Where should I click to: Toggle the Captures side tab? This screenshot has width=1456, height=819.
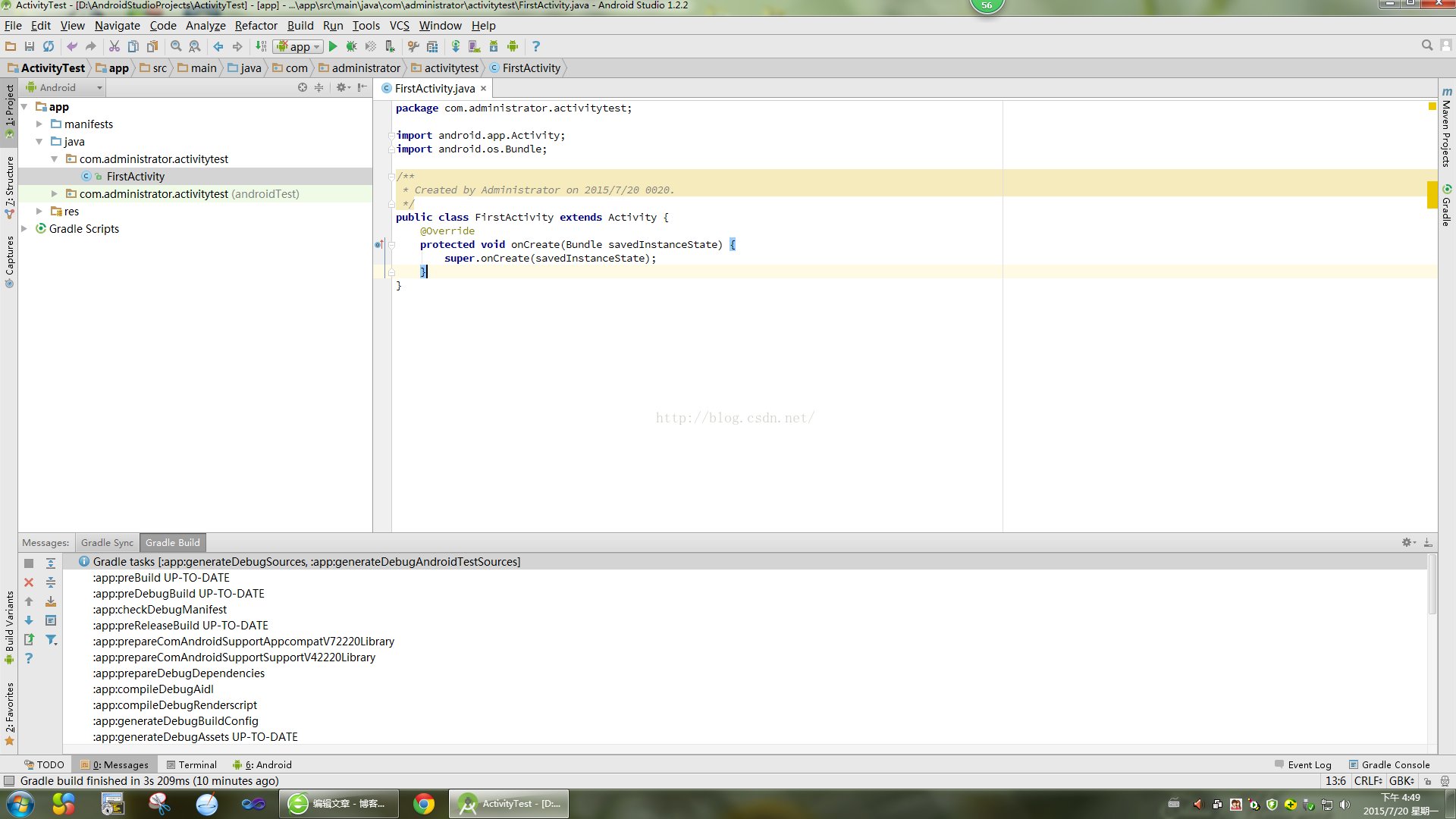[x=9, y=262]
